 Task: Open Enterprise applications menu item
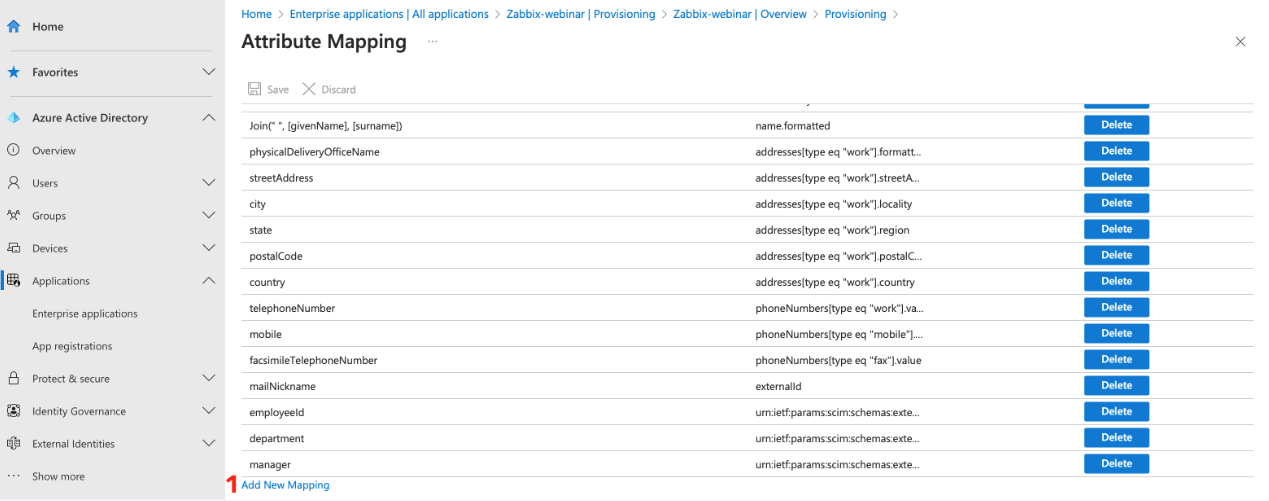pos(85,313)
